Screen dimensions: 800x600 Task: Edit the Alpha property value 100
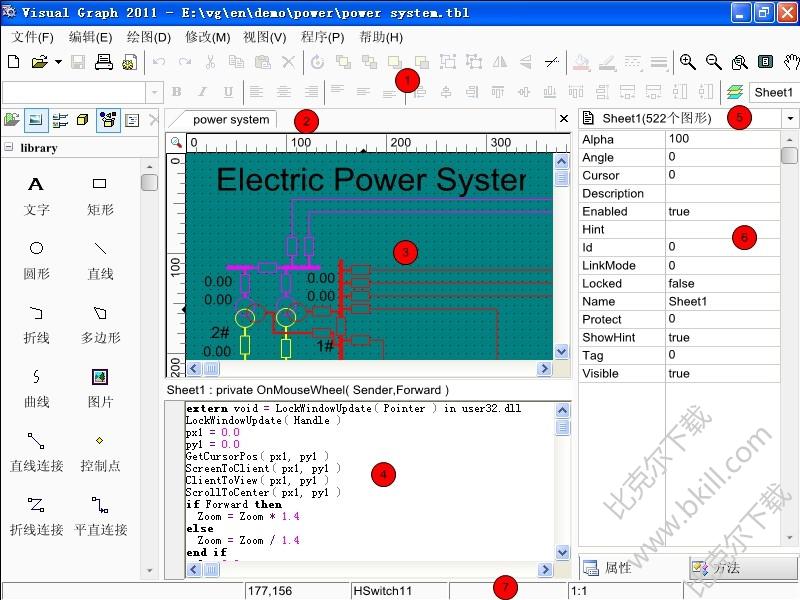tap(723, 139)
